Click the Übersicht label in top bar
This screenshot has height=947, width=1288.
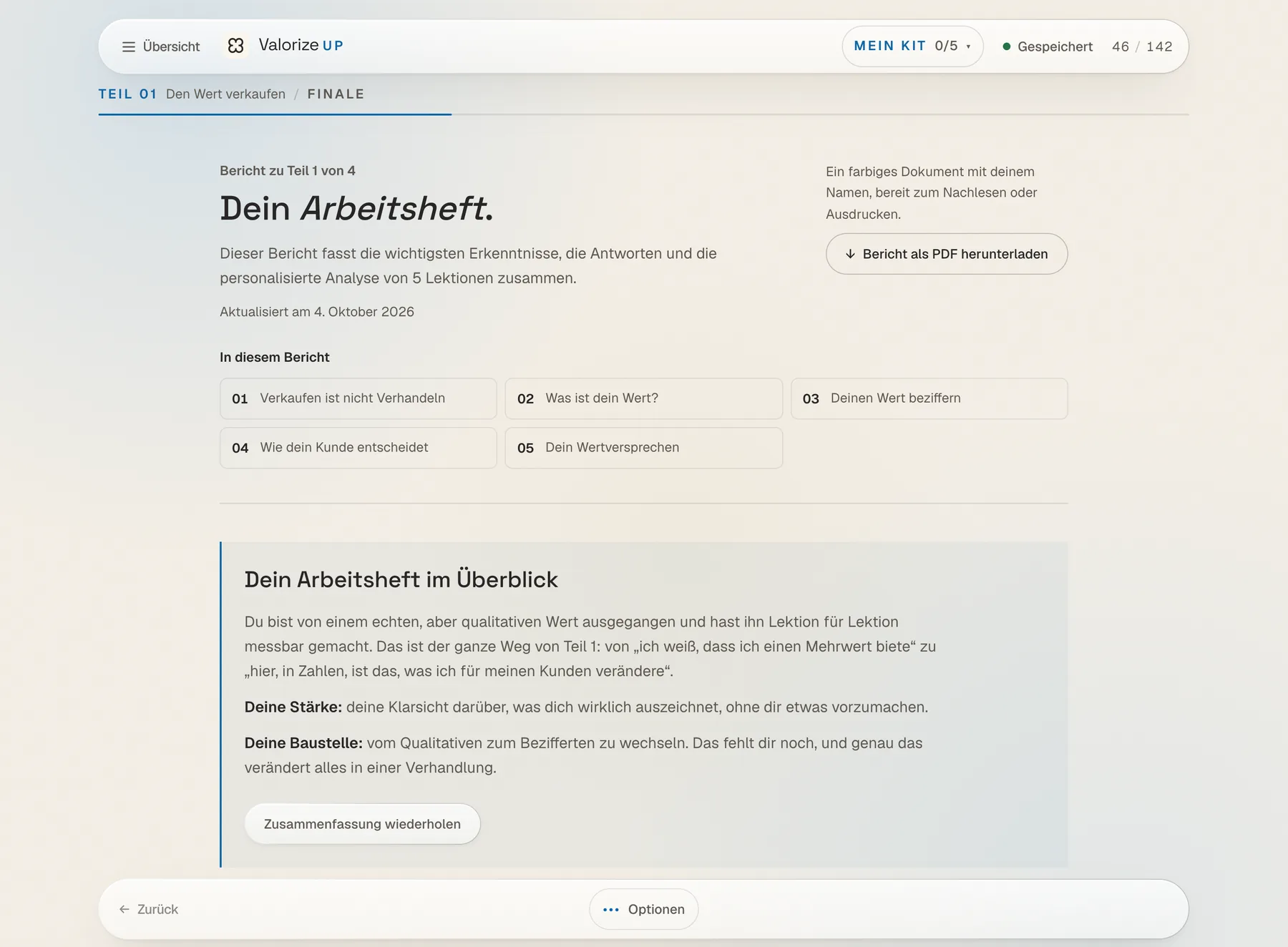pos(172,46)
